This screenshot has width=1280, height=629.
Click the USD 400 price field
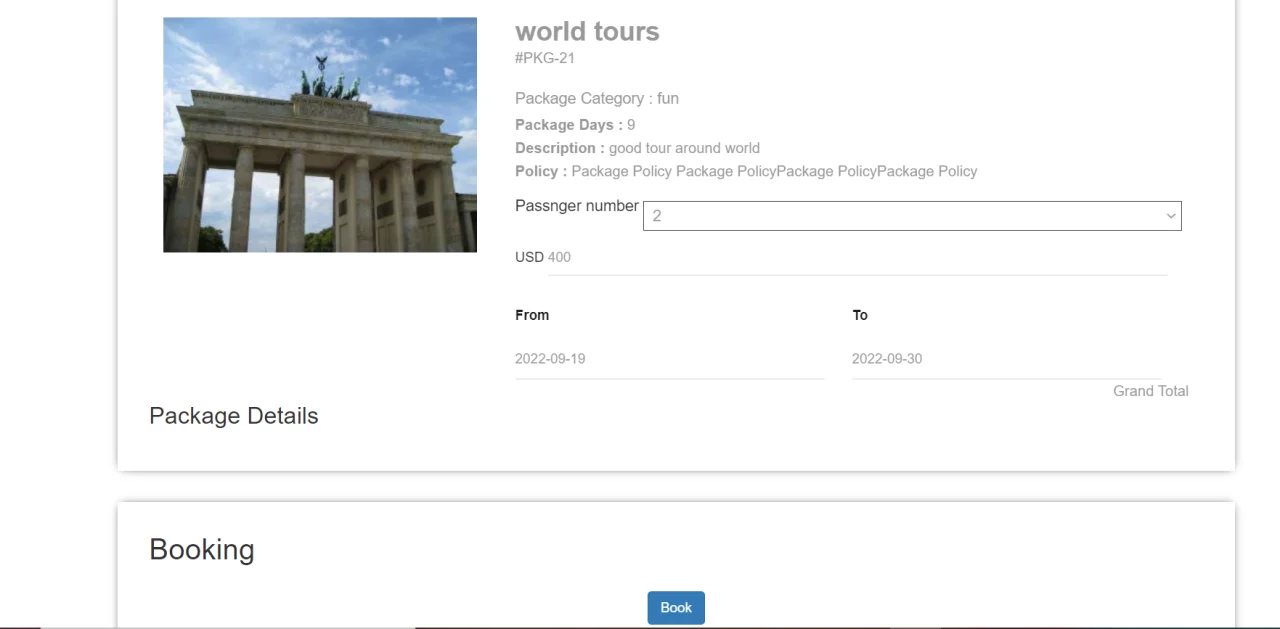pyautogui.click(x=857, y=258)
